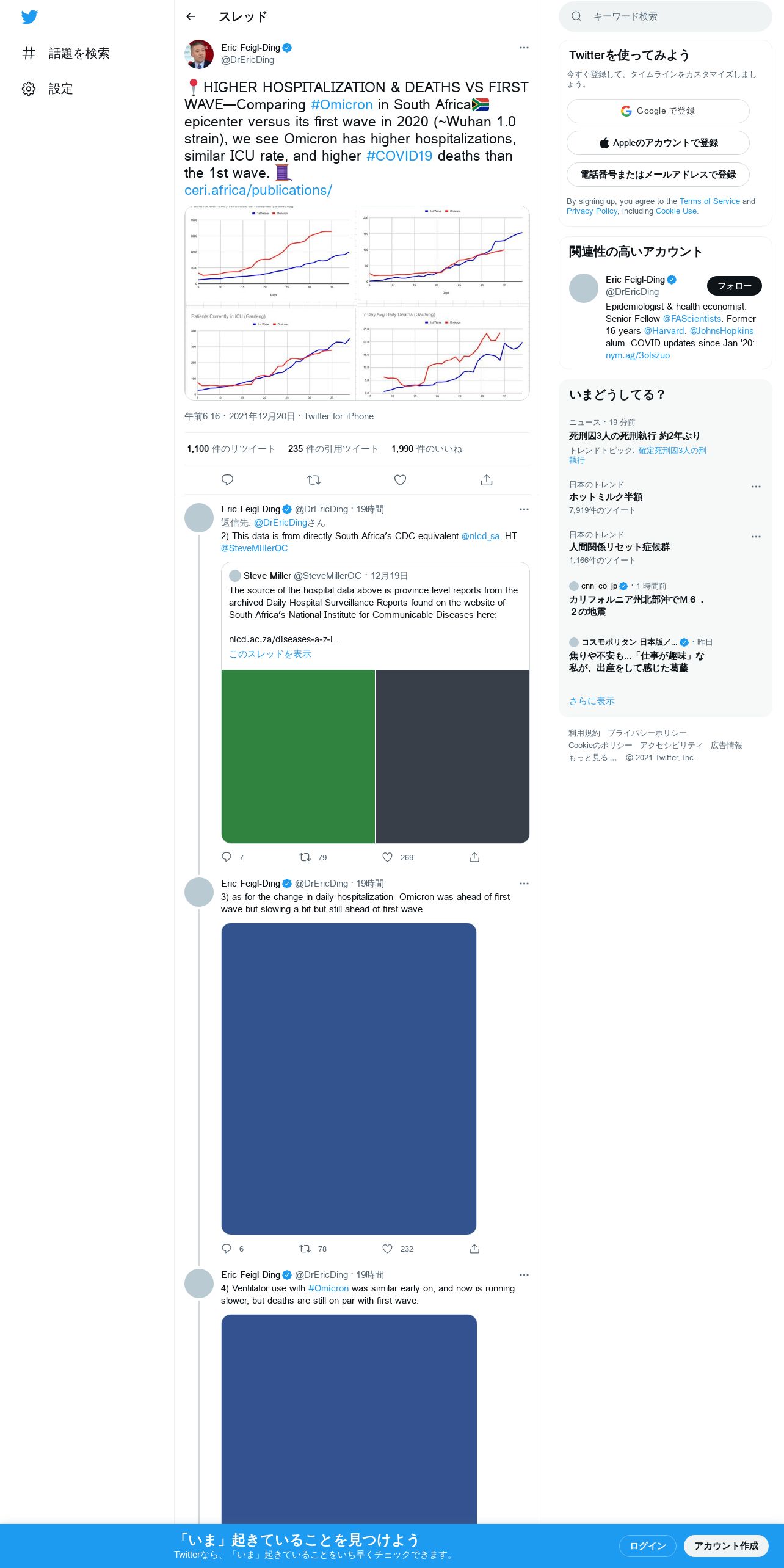Follow Eric Feigl-Ding with the フォロー button
Viewport: 784px width, 1568px height.
(x=734, y=286)
